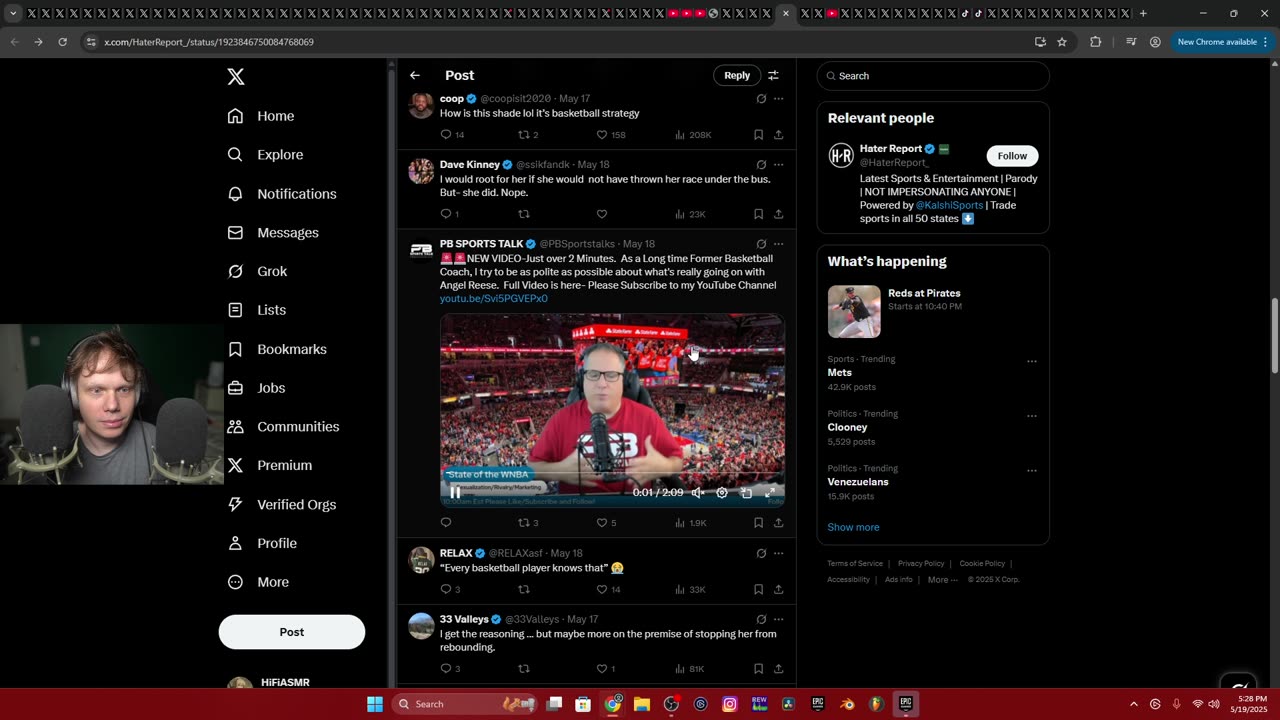Open more options for Mets trend
This screenshot has height=720, width=1280.
pyautogui.click(x=1032, y=362)
